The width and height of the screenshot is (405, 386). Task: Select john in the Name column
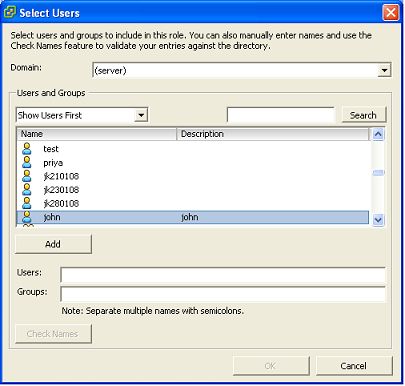coord(52,217)
